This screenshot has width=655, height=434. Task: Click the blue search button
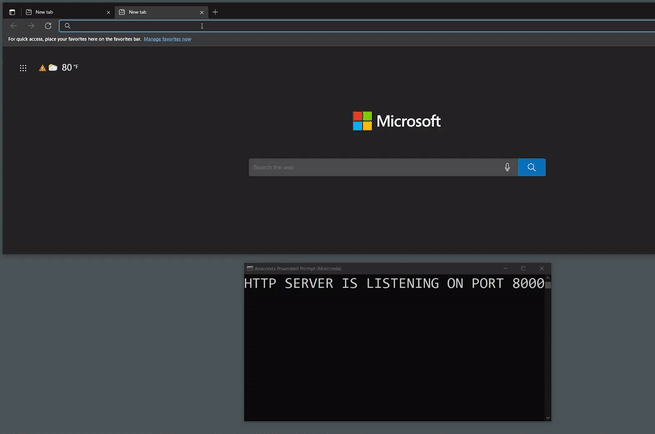pyautogui.click(x=531, y=167)
